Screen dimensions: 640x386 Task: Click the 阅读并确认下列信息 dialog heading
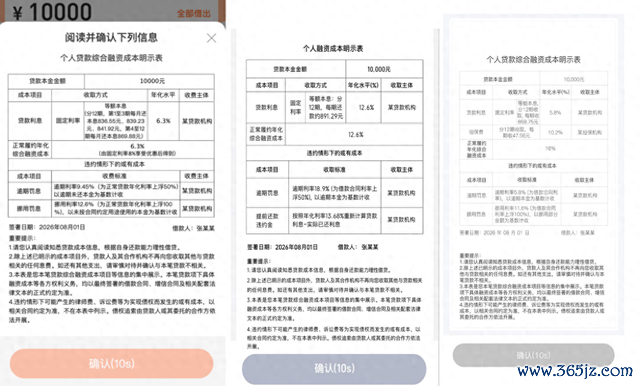pos(111,38)
